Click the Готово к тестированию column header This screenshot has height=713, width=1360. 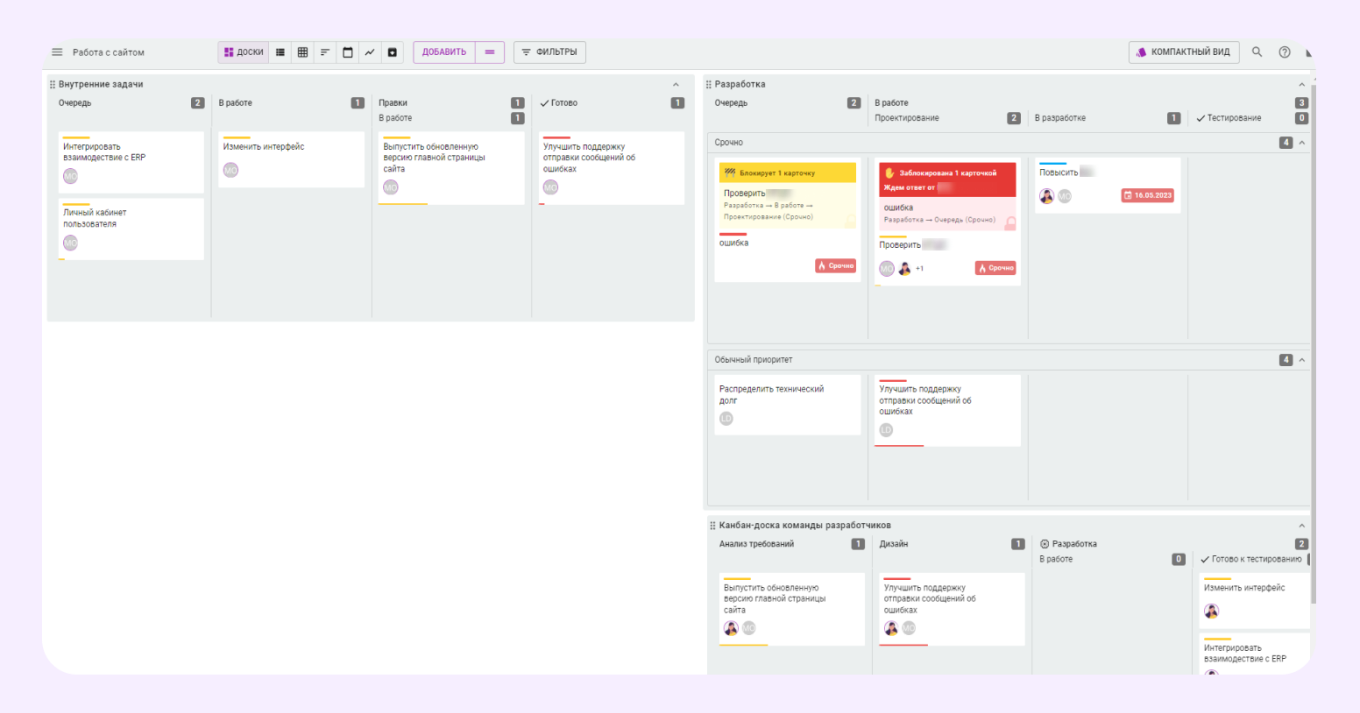point(1251,559)
